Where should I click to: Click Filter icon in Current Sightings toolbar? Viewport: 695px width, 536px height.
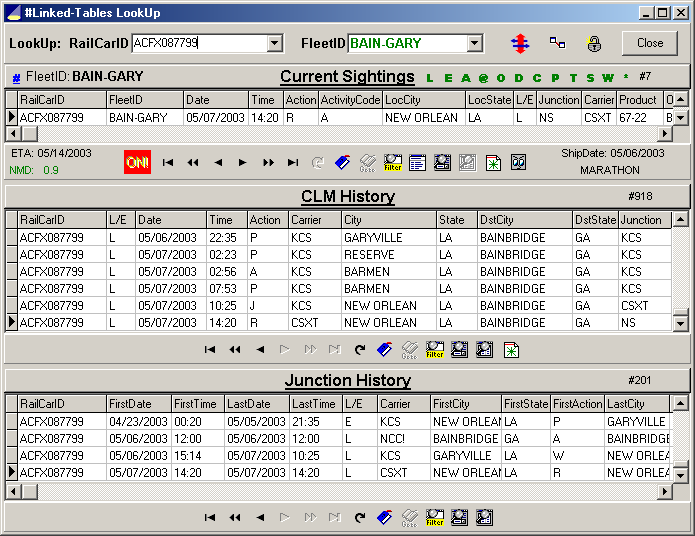tap(393, 162)
